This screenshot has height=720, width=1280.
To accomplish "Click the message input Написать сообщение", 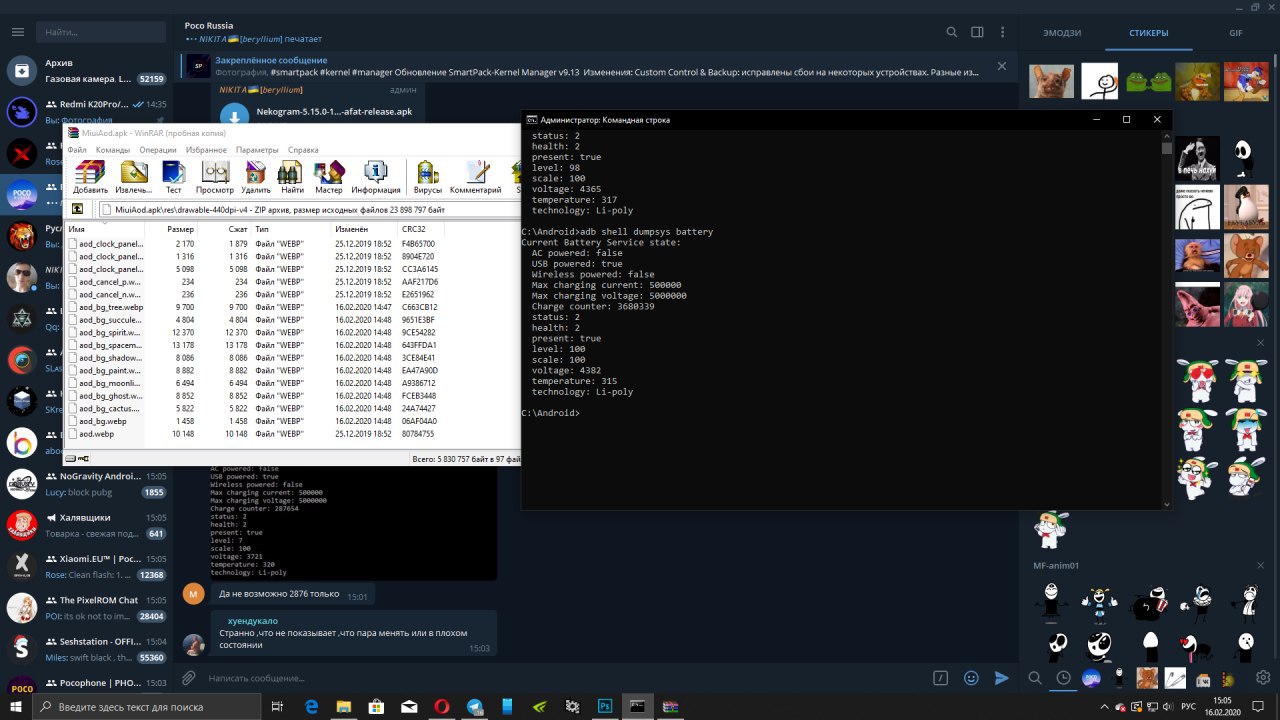I will click(565, 678).
